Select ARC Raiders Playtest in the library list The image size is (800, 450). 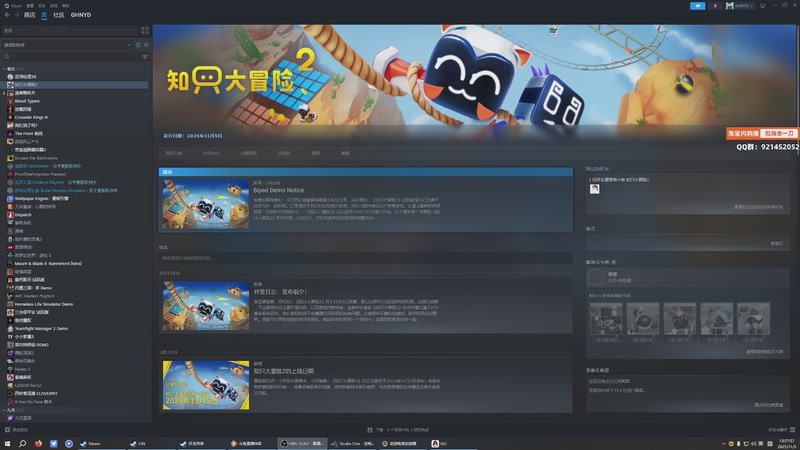pos(34,296)
